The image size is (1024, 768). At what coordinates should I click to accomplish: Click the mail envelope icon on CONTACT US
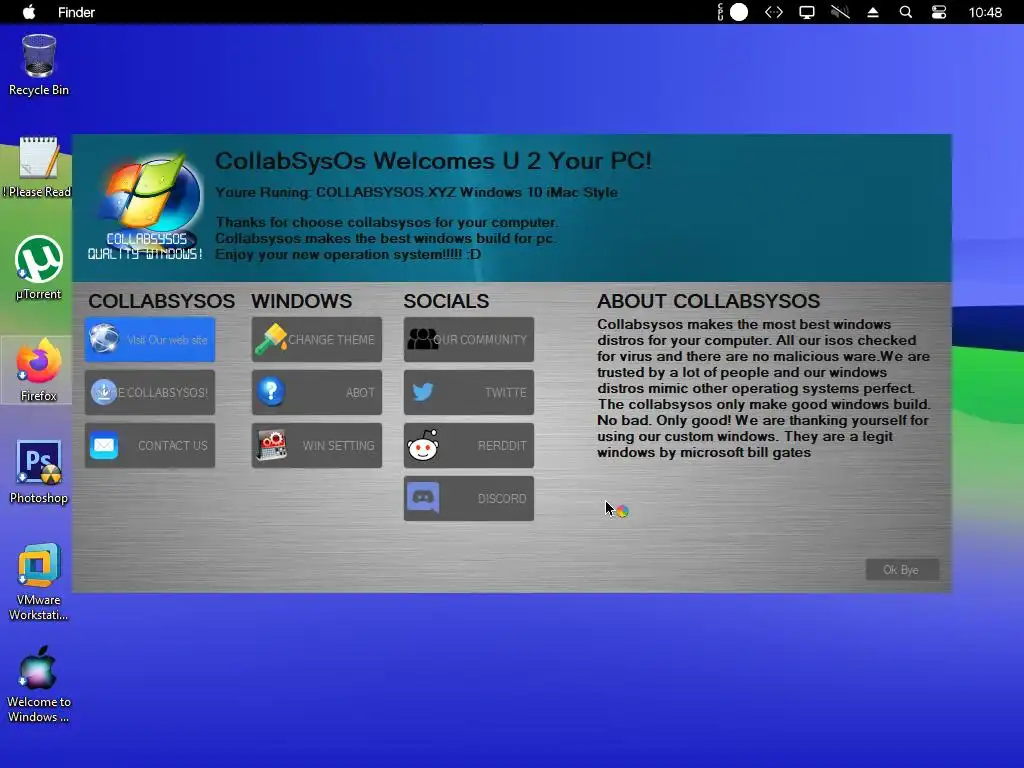click(x=104, y=445)
